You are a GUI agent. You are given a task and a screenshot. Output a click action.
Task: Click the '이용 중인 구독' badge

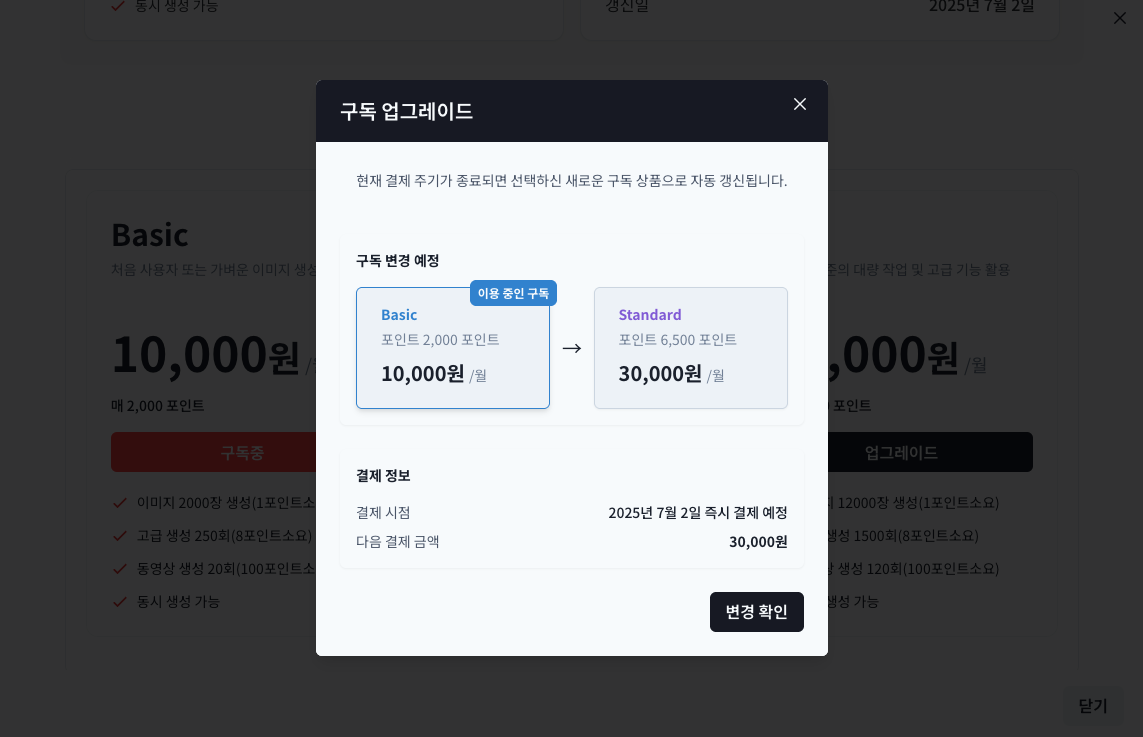(513, 293)
